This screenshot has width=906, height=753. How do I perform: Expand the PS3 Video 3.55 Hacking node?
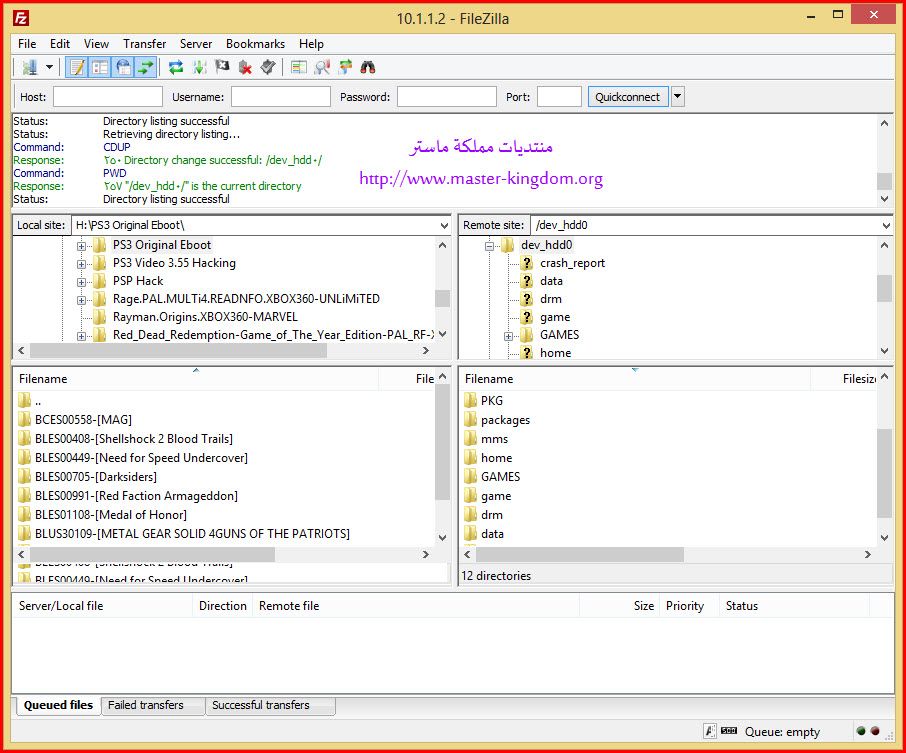[81, 264]
